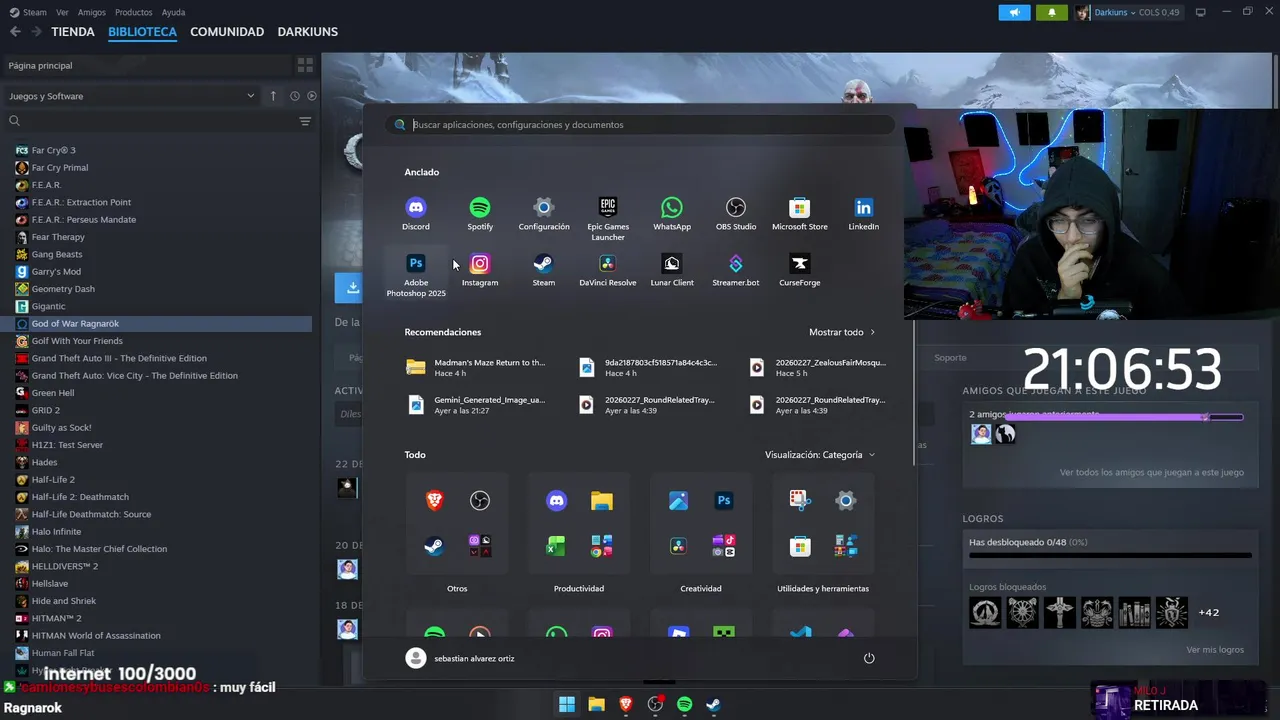Open Streamer.bot app
This screenshot has width=1280, height=720.
736,270
